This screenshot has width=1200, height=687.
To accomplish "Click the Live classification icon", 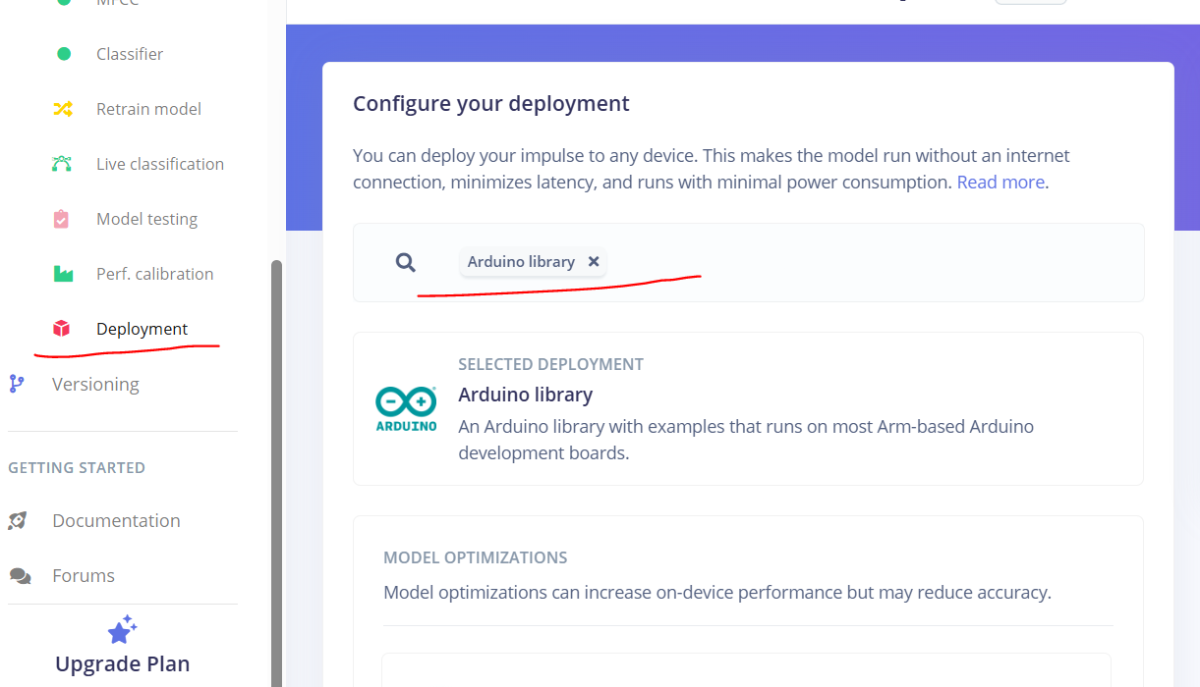I will [x=63, y=164].
